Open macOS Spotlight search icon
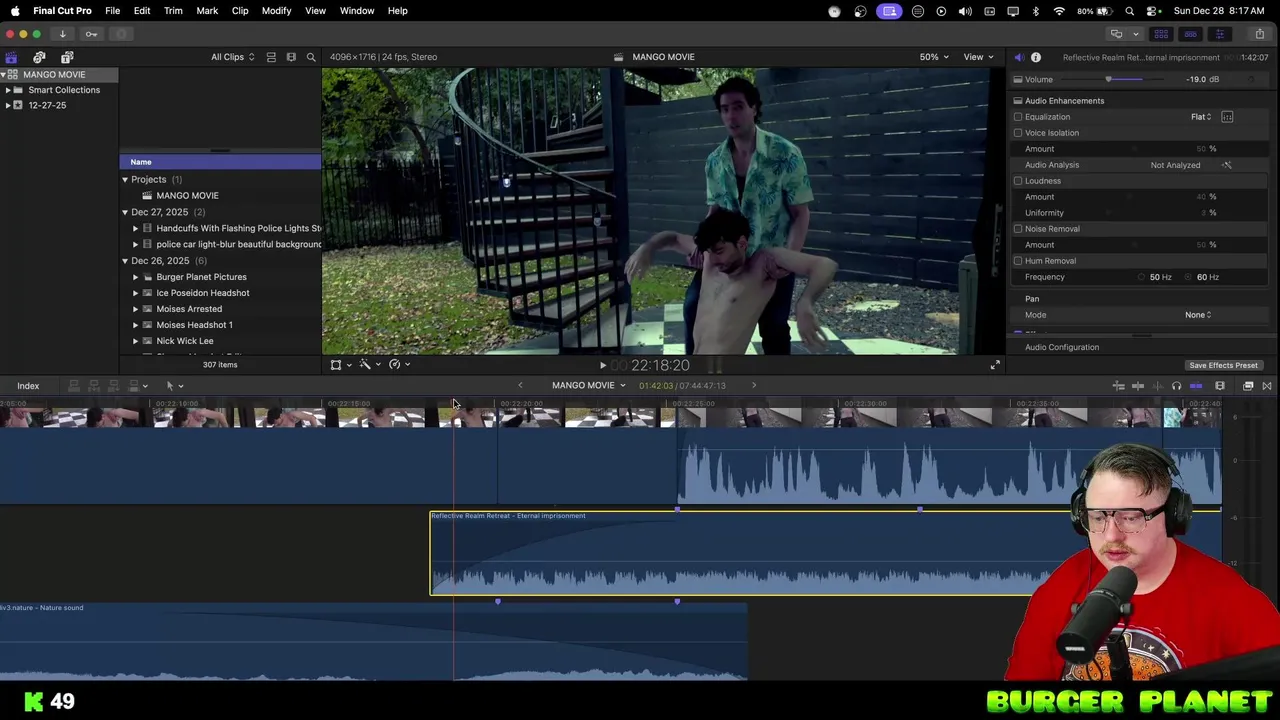This screenshot has height=720, width=1280. click(x=1129, y=11)
